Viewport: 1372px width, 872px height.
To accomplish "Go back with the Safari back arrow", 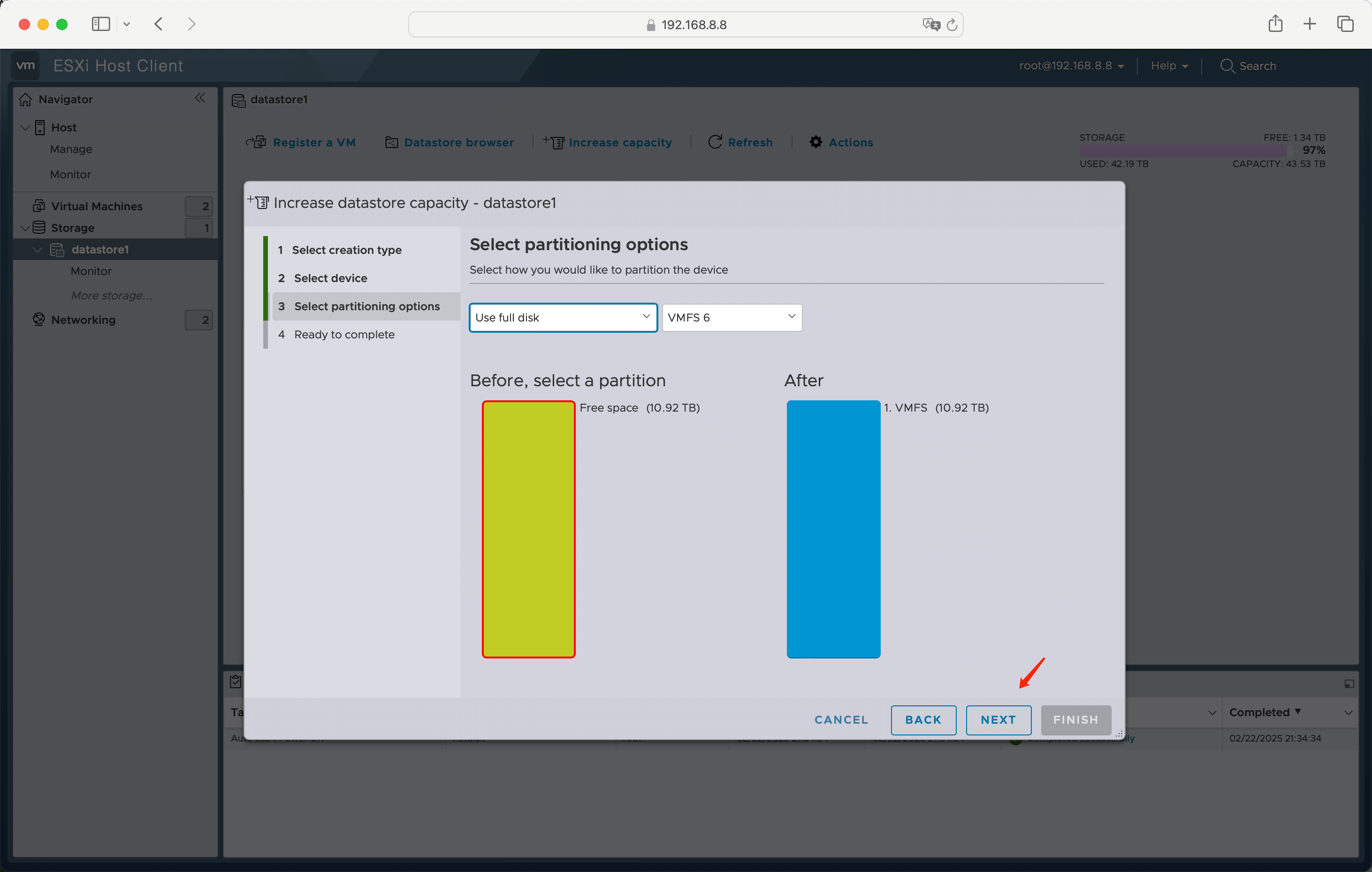I will tap(159, 24).
